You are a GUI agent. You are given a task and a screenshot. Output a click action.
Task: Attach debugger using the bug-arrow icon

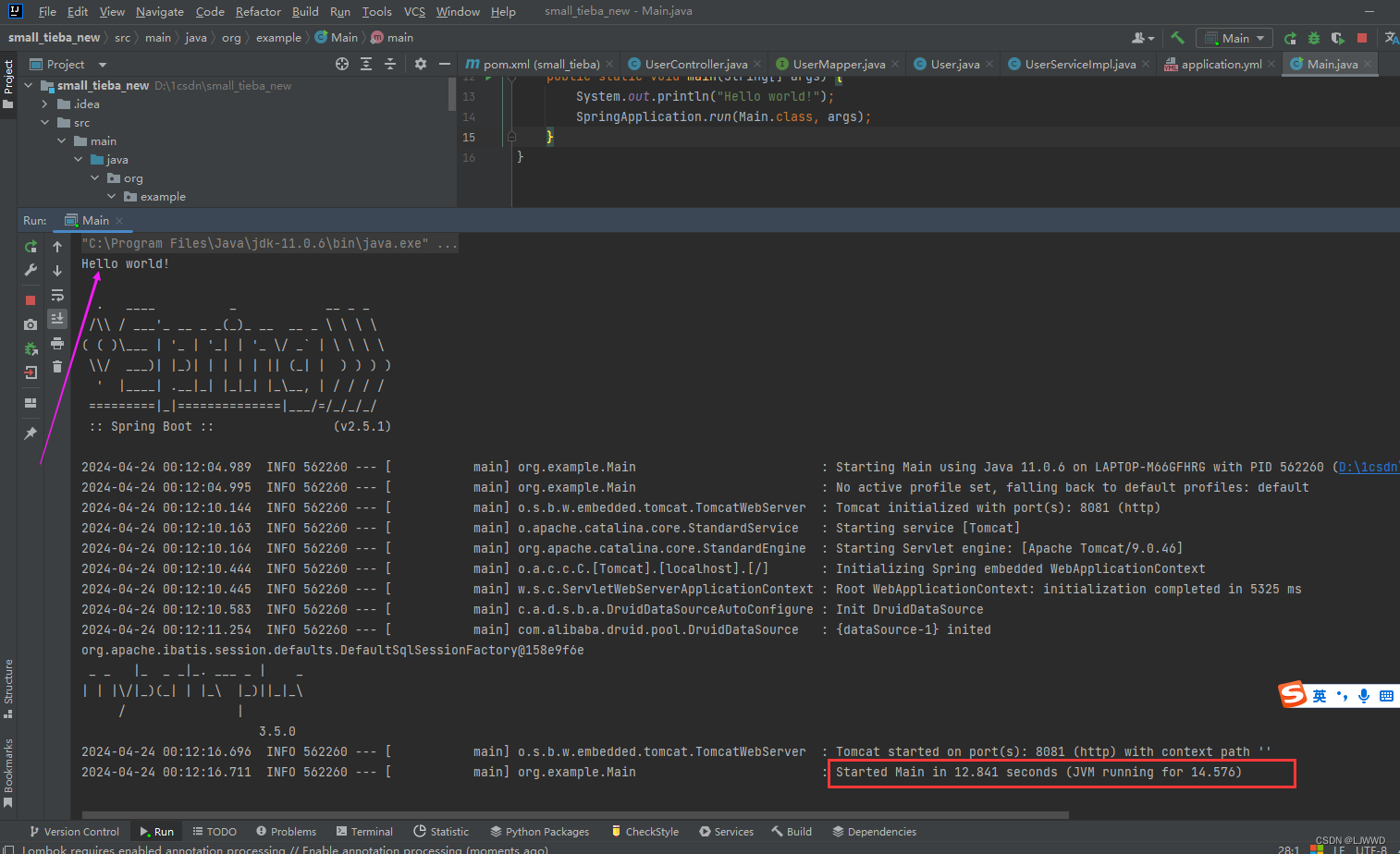31,348
